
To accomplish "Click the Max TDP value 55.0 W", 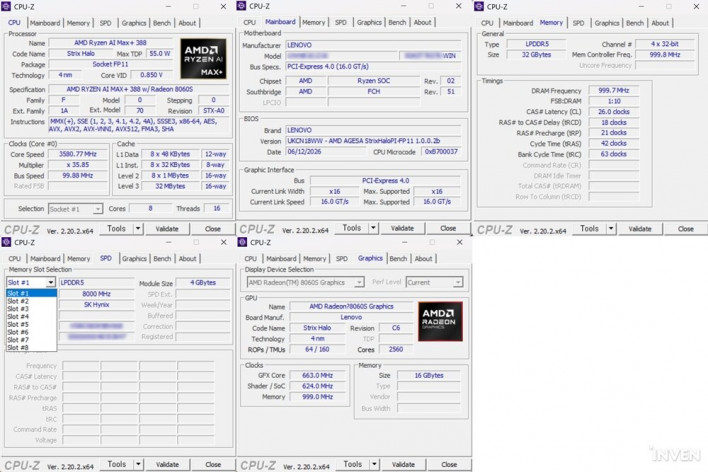I will coord(160,54).
